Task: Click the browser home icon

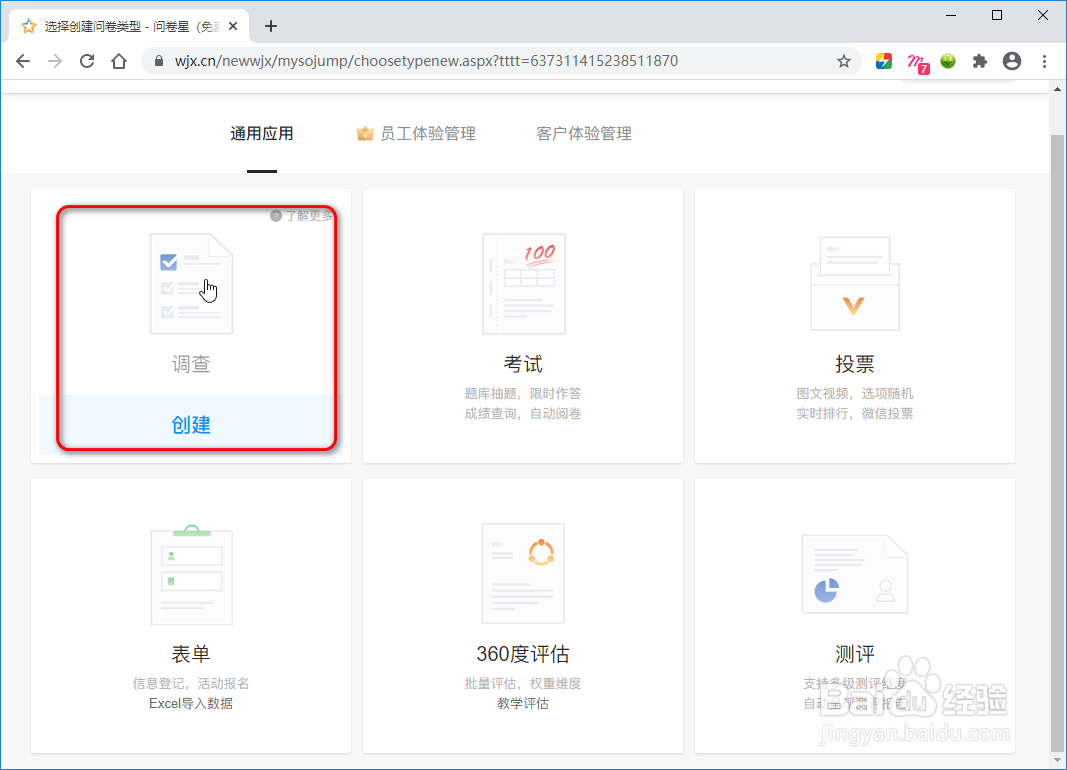Action: pos(118,61)
